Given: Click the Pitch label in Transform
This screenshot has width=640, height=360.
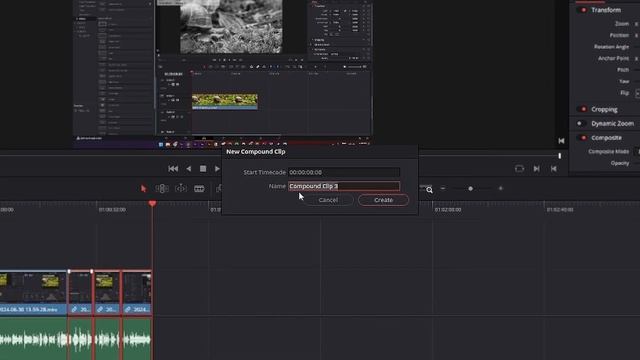Looking at the screenshot, I should point(623,70).
